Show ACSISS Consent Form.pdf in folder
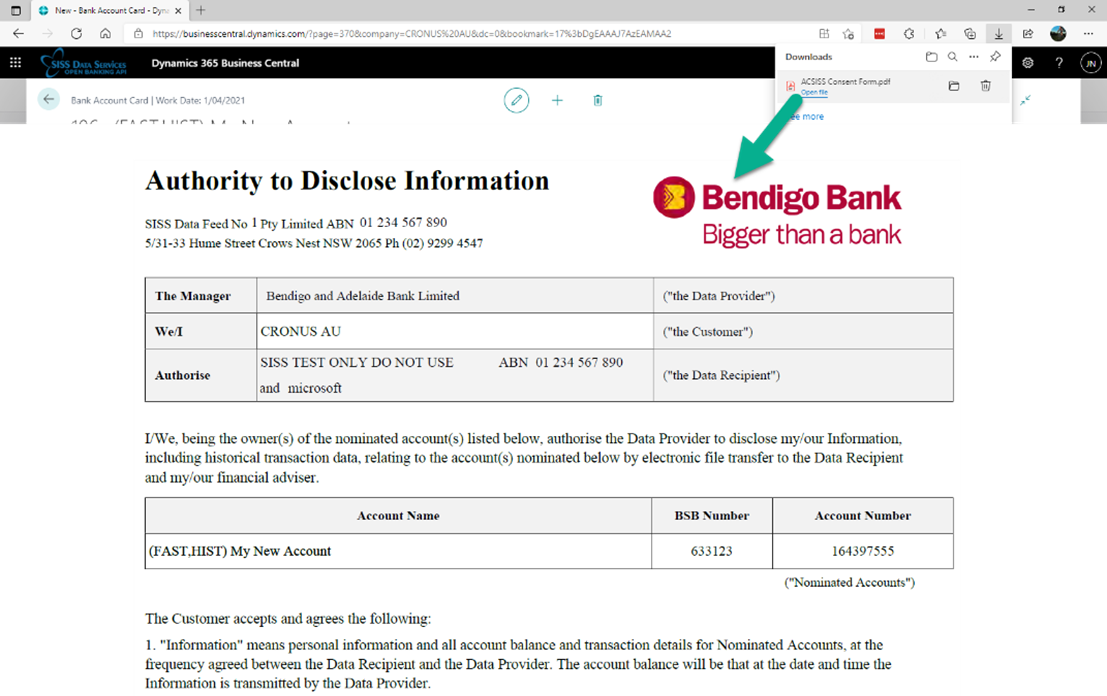 tap(954, 86)
